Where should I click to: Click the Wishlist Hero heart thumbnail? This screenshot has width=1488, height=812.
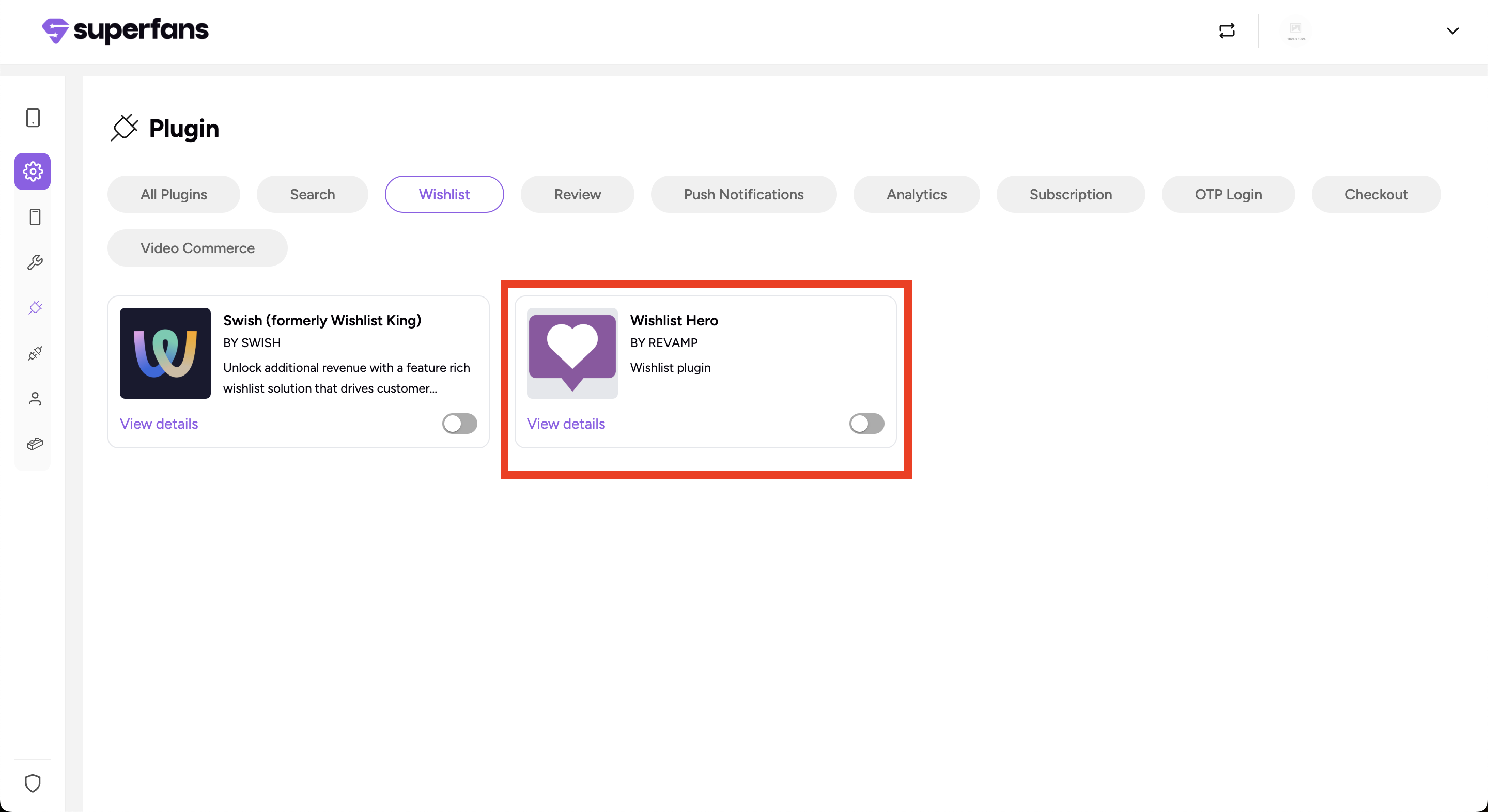pos(572,353)
